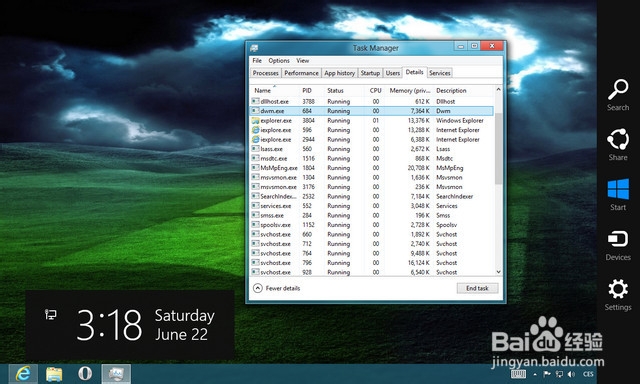Select explorer.exe process icon
Viewport: 640px width, 384px height.
(256, 120)
